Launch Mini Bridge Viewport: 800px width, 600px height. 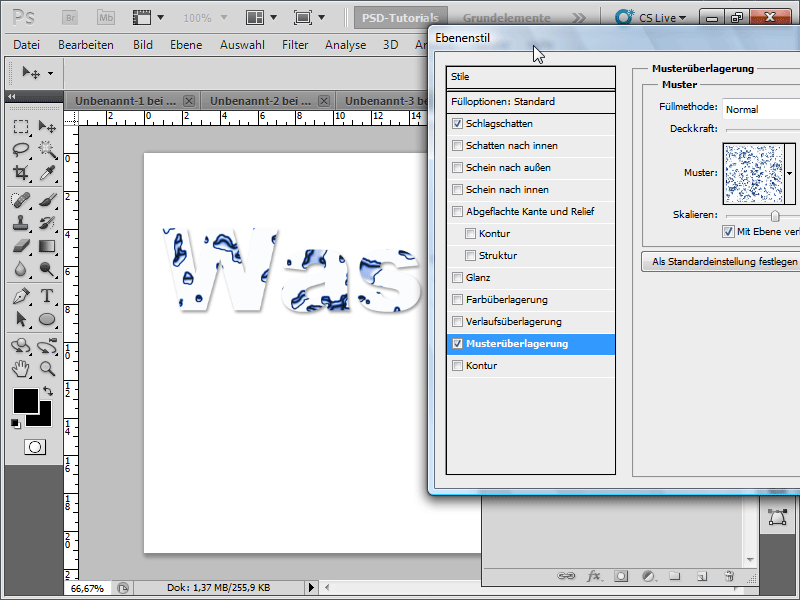[x=106, y=18]
